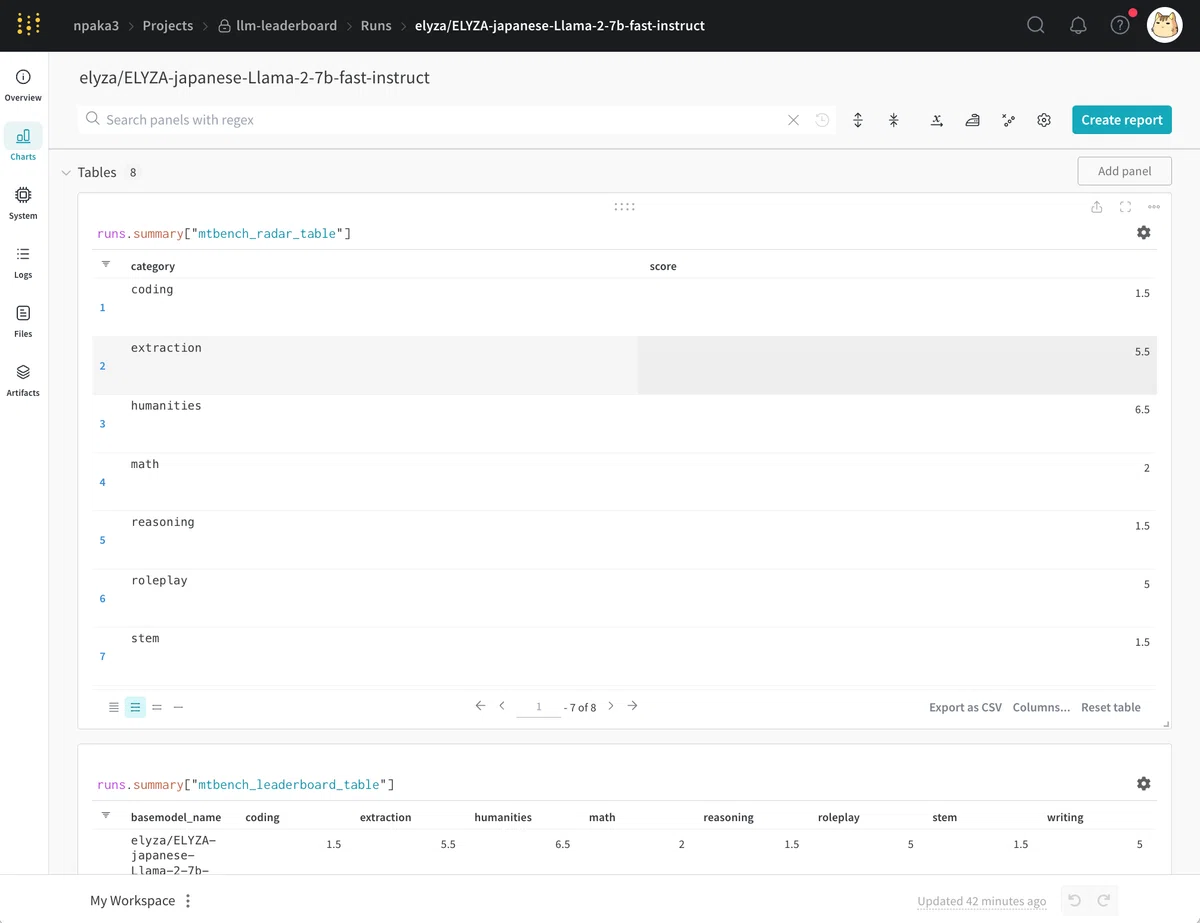The image size is (1200, 923).
Task: Open the llm-leaderboard breadcrumb
Action: [x=278, y=26]
